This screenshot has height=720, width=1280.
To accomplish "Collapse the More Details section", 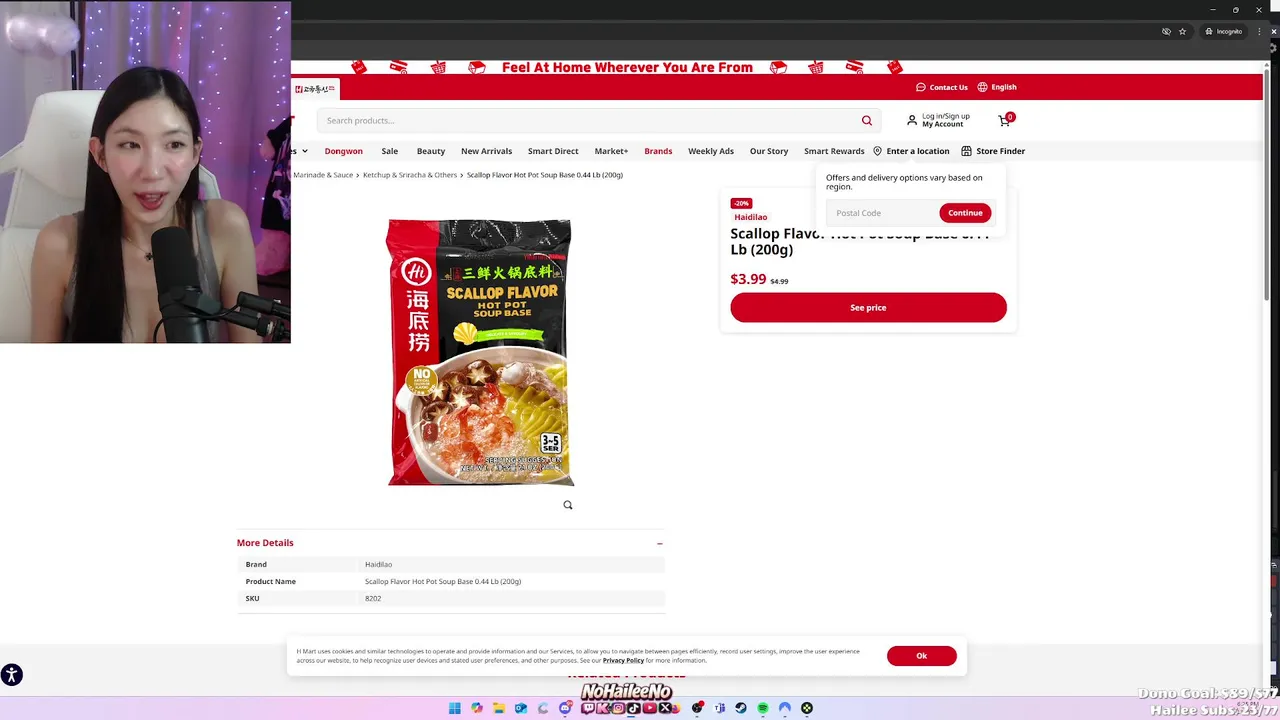I will [x=660, y=543].
